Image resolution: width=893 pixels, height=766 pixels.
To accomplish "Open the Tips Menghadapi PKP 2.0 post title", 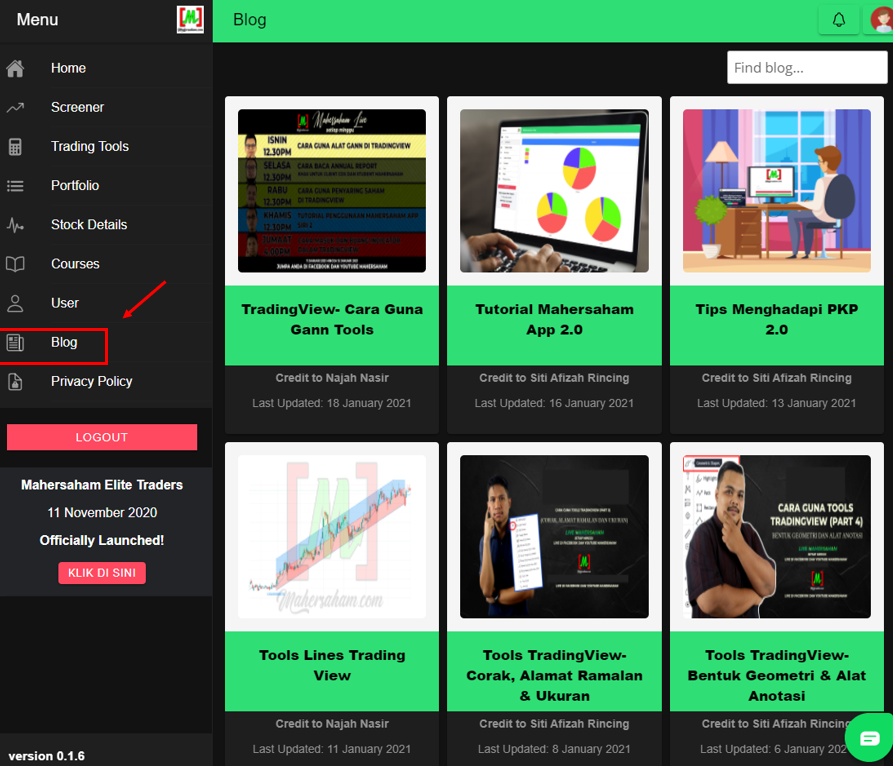I will pos(776,320).
